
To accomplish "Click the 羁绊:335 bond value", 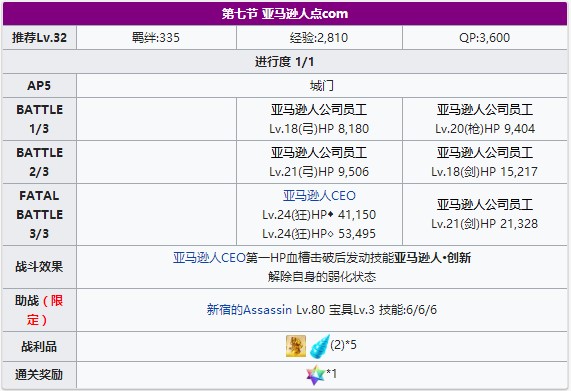I will click(156, 37).
